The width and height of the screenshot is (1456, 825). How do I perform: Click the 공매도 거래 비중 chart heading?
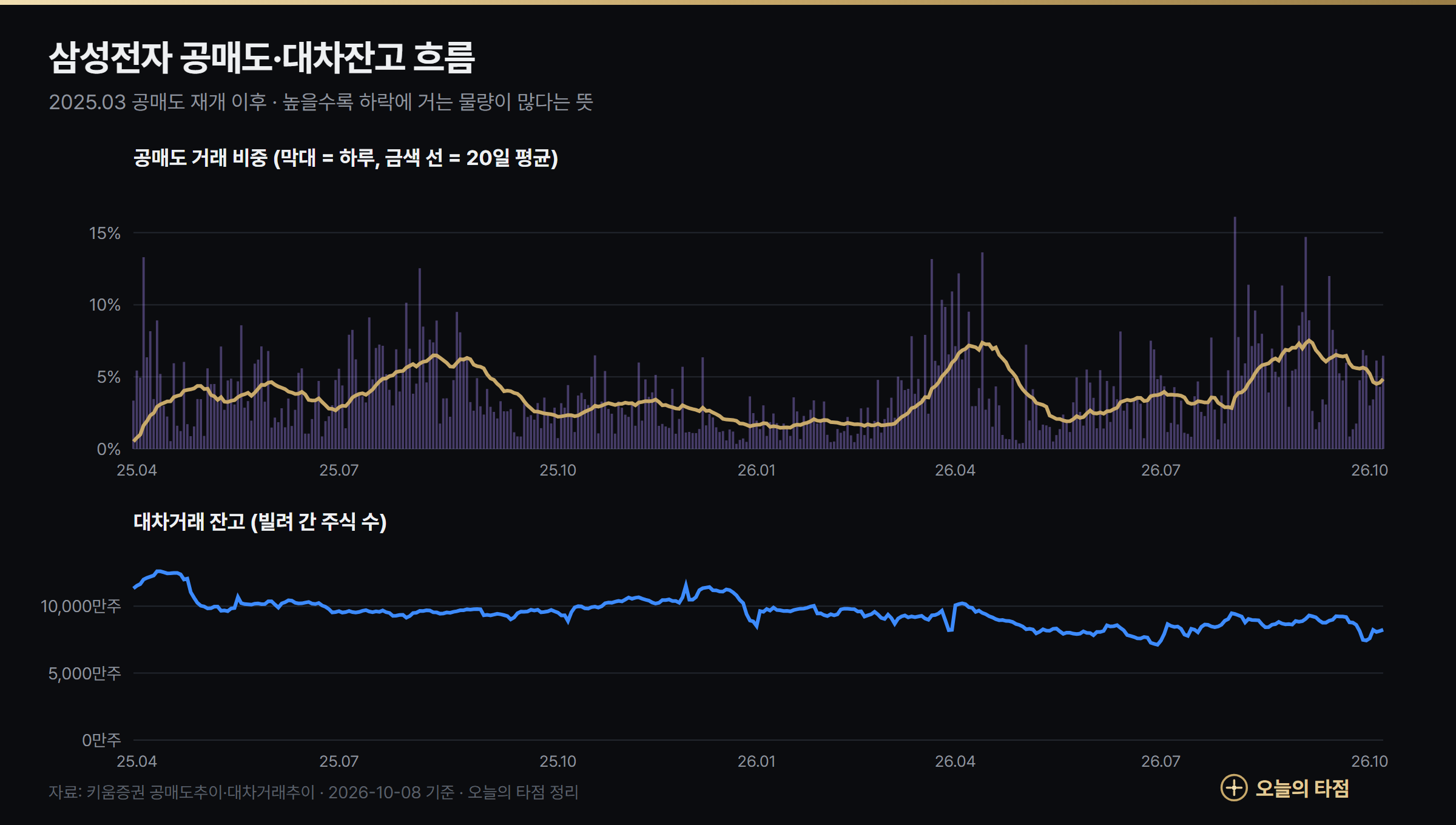[x=346, y=158]
